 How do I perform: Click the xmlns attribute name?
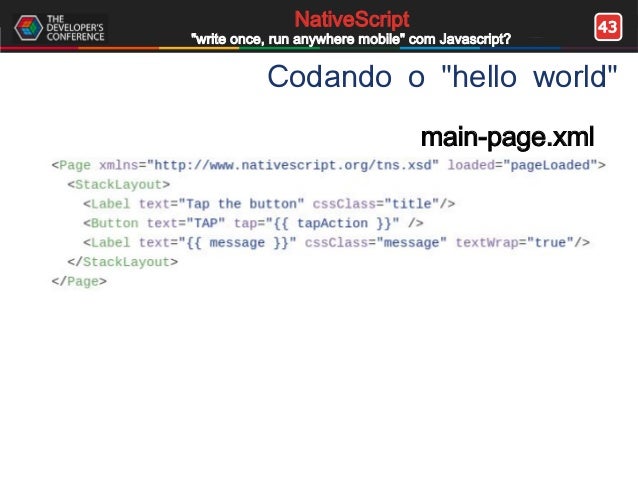(x=119, y=165)
